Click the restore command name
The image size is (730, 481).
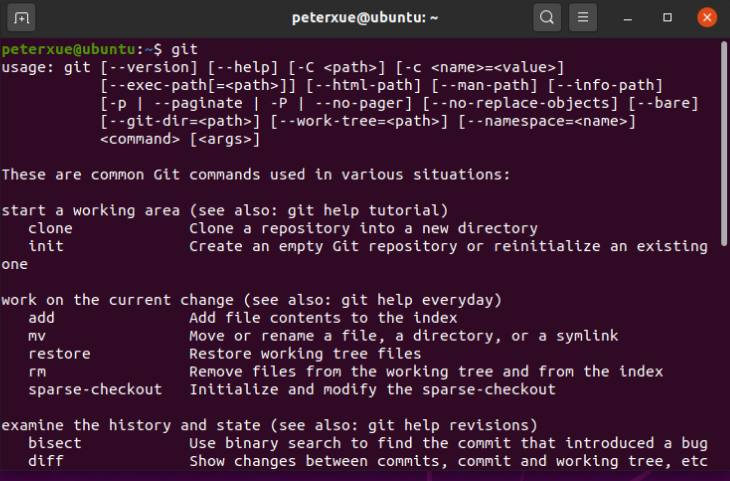click(59, 354)
